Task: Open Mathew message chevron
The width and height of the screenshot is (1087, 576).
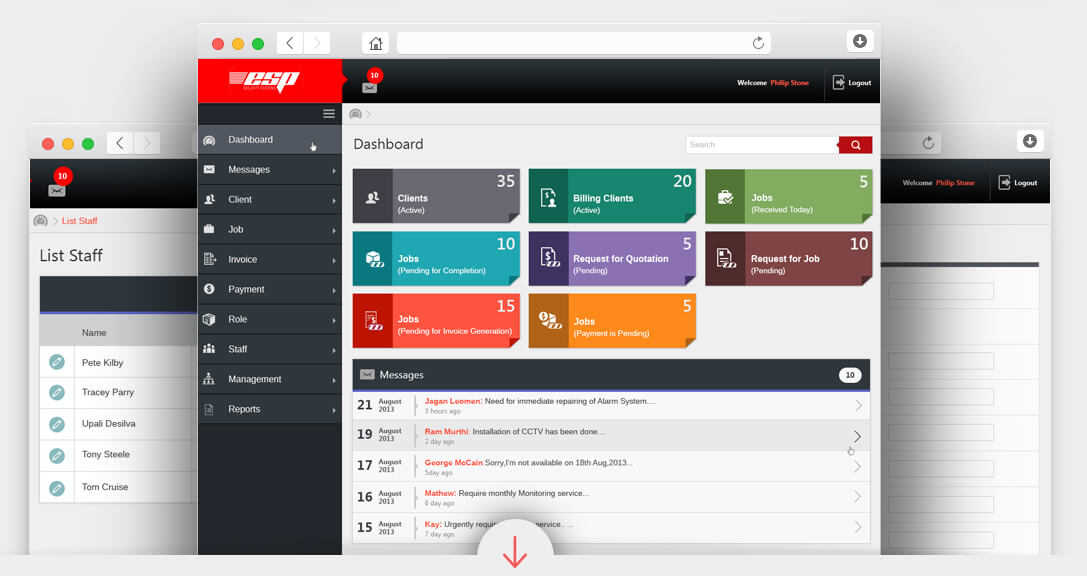Action: point(858,496)
